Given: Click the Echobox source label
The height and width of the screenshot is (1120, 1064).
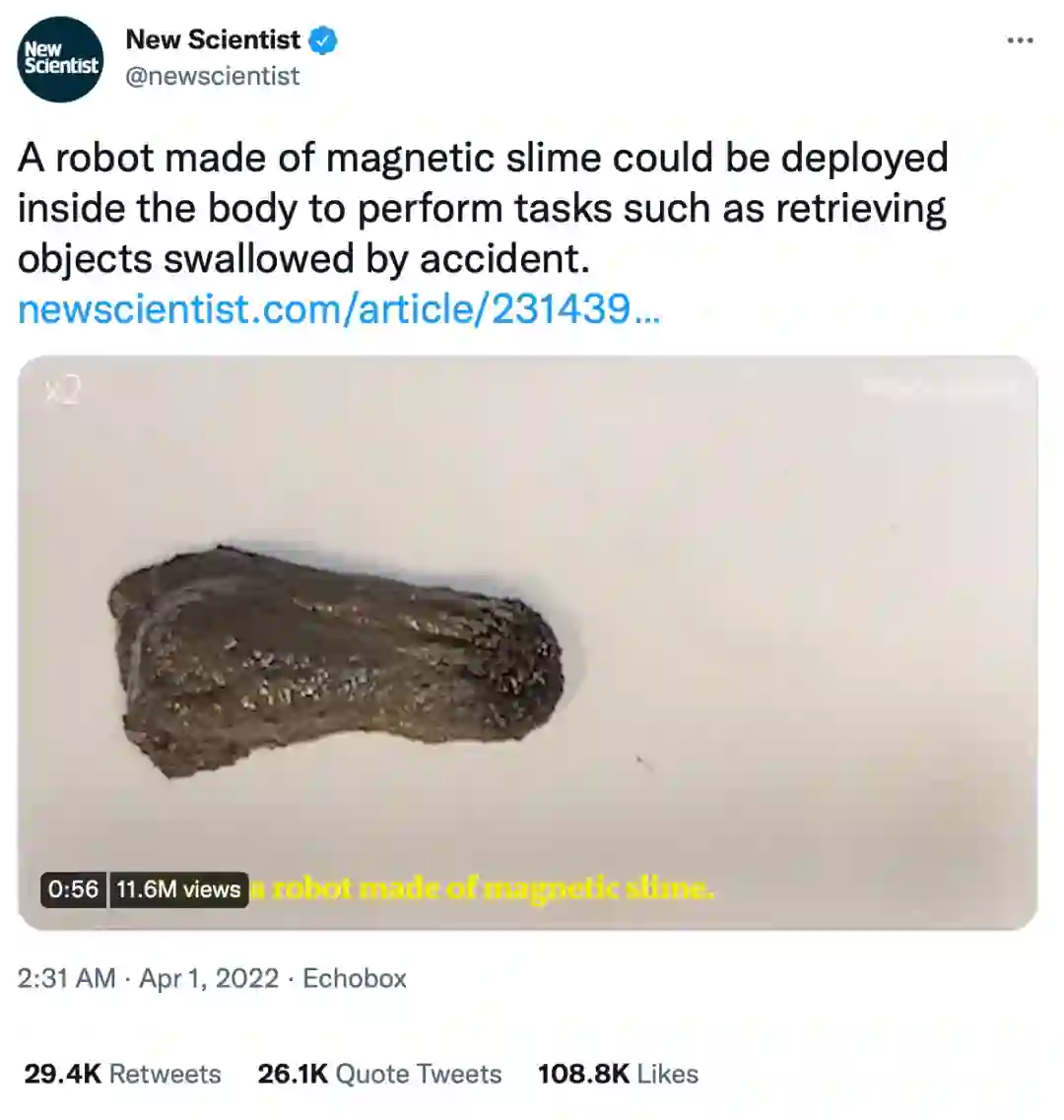Looking at the screenshot, I should pos(355,978).
